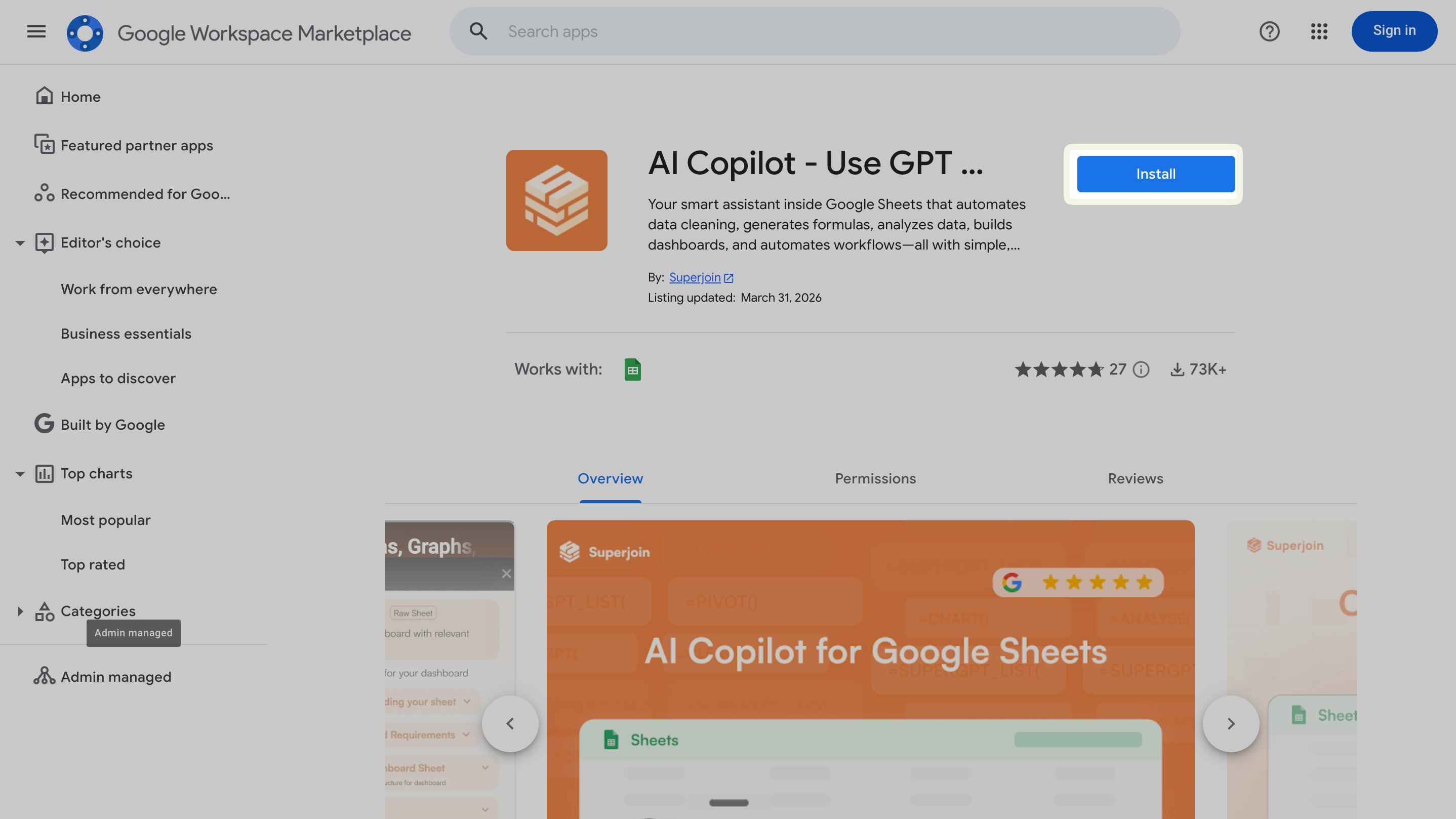Click the 'AI Copilot - Use GPT ...' title
The width and height of the screenshot is (1456, 819).
point(815,163)
